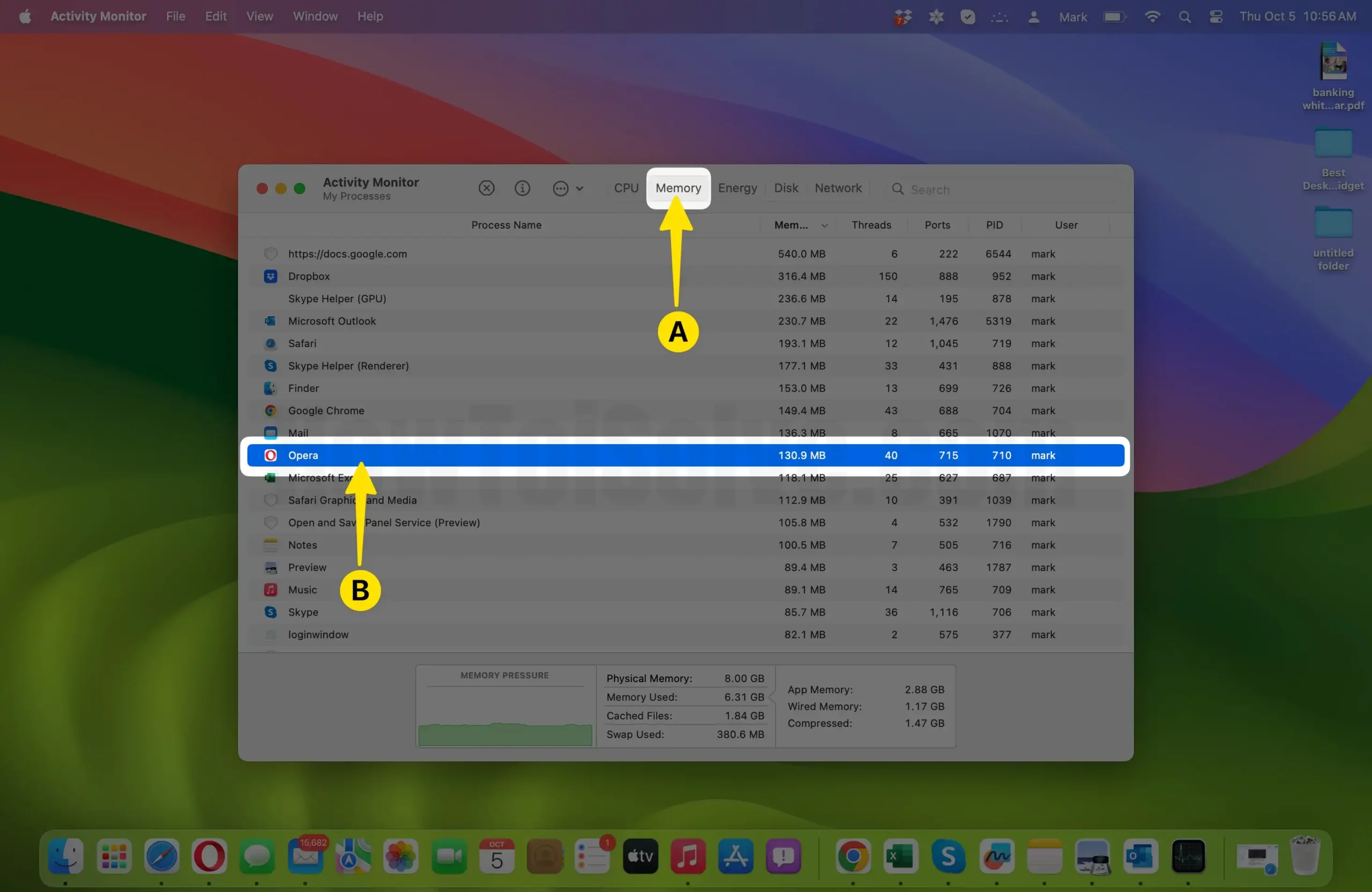1372x892 pixels.
Task: Sort by Process Name column header
Action: tap(506, 226)
